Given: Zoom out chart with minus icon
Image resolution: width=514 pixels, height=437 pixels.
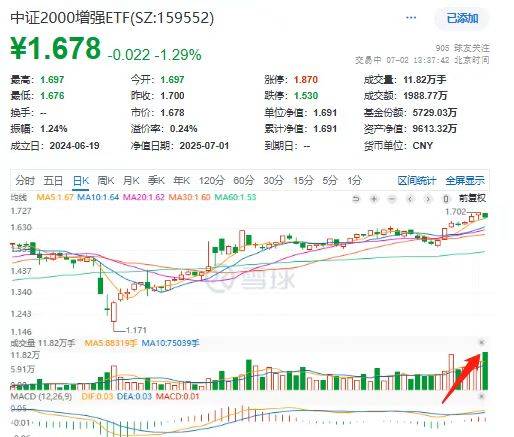Looking at the screenshot, I should point(392,199).
